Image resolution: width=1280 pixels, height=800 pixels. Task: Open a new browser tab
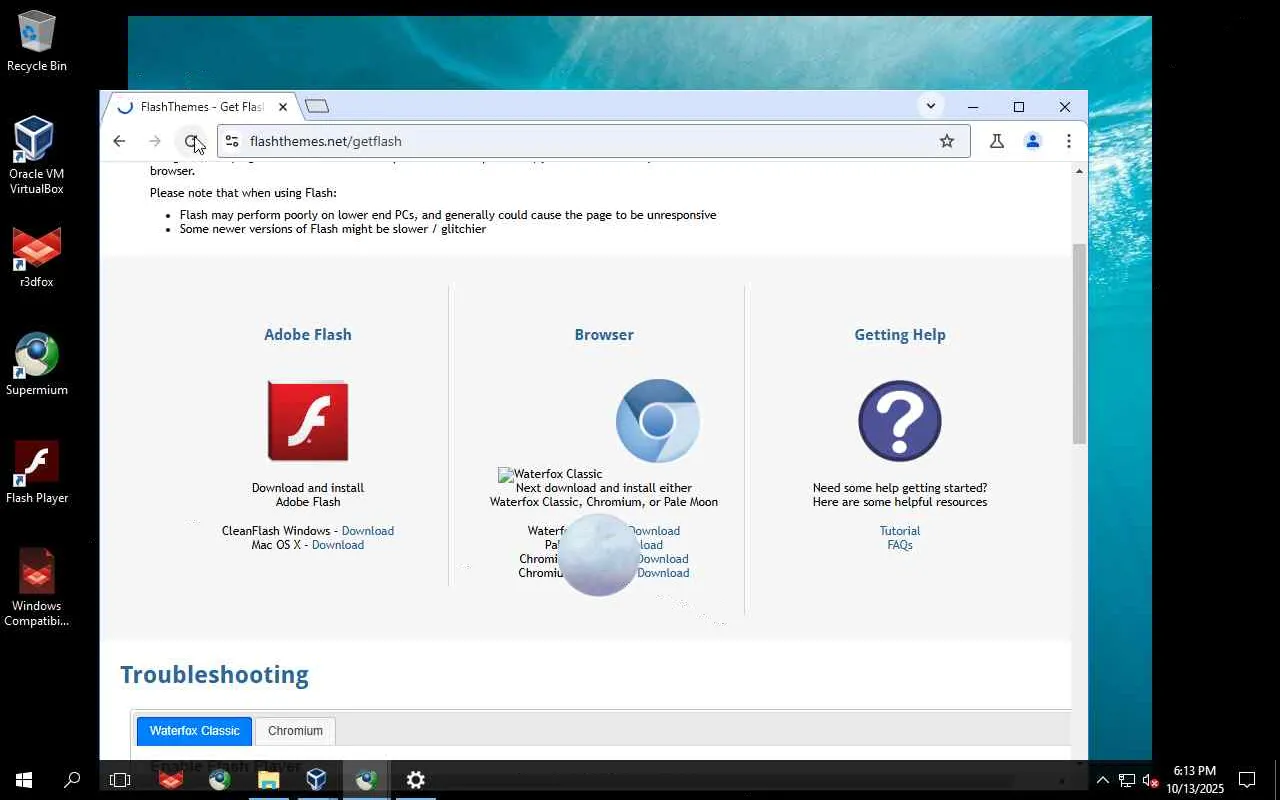(317, 106)
